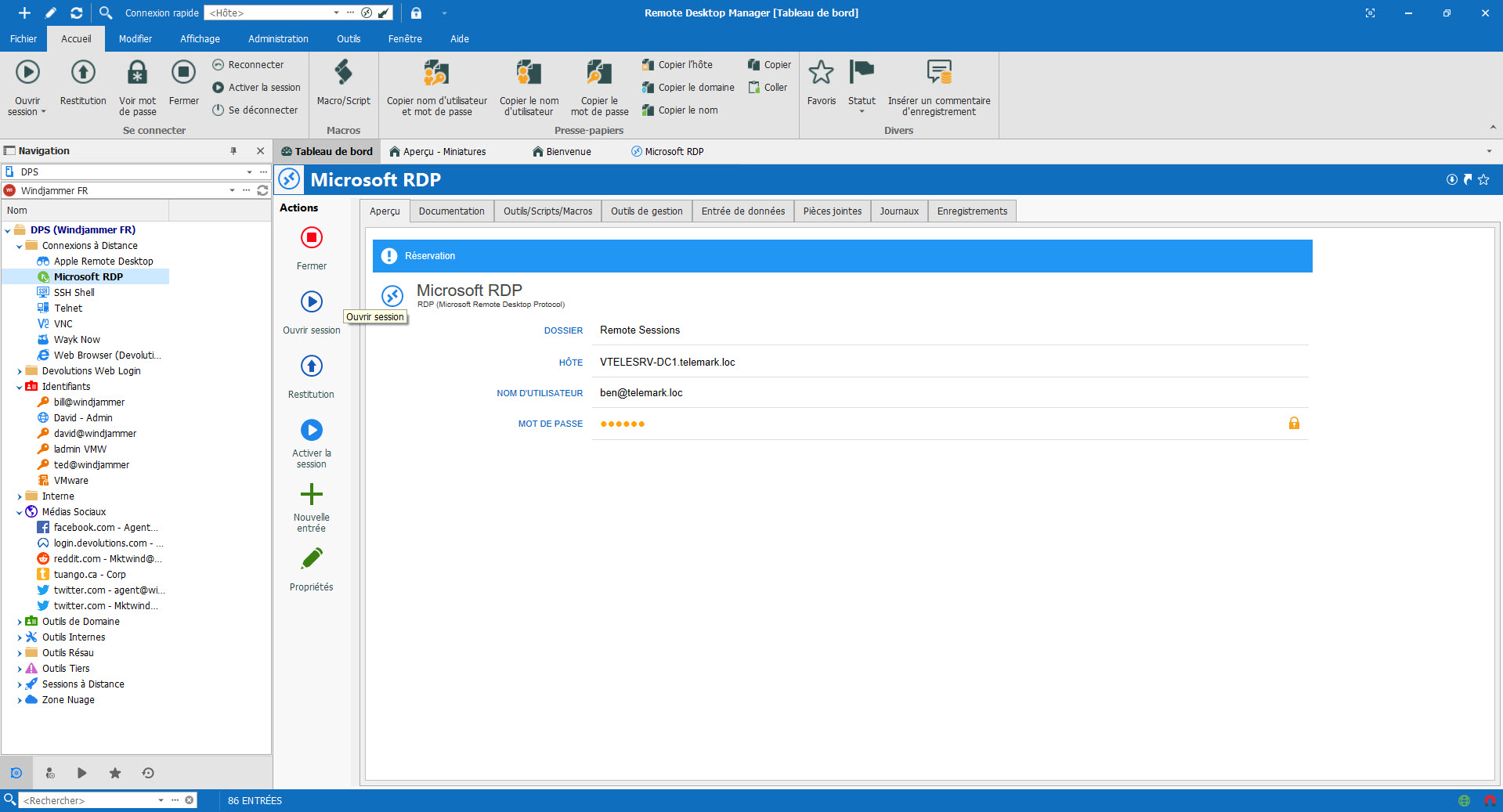
Task: Click the red Fermer action icon
Action: click(312, 237)
